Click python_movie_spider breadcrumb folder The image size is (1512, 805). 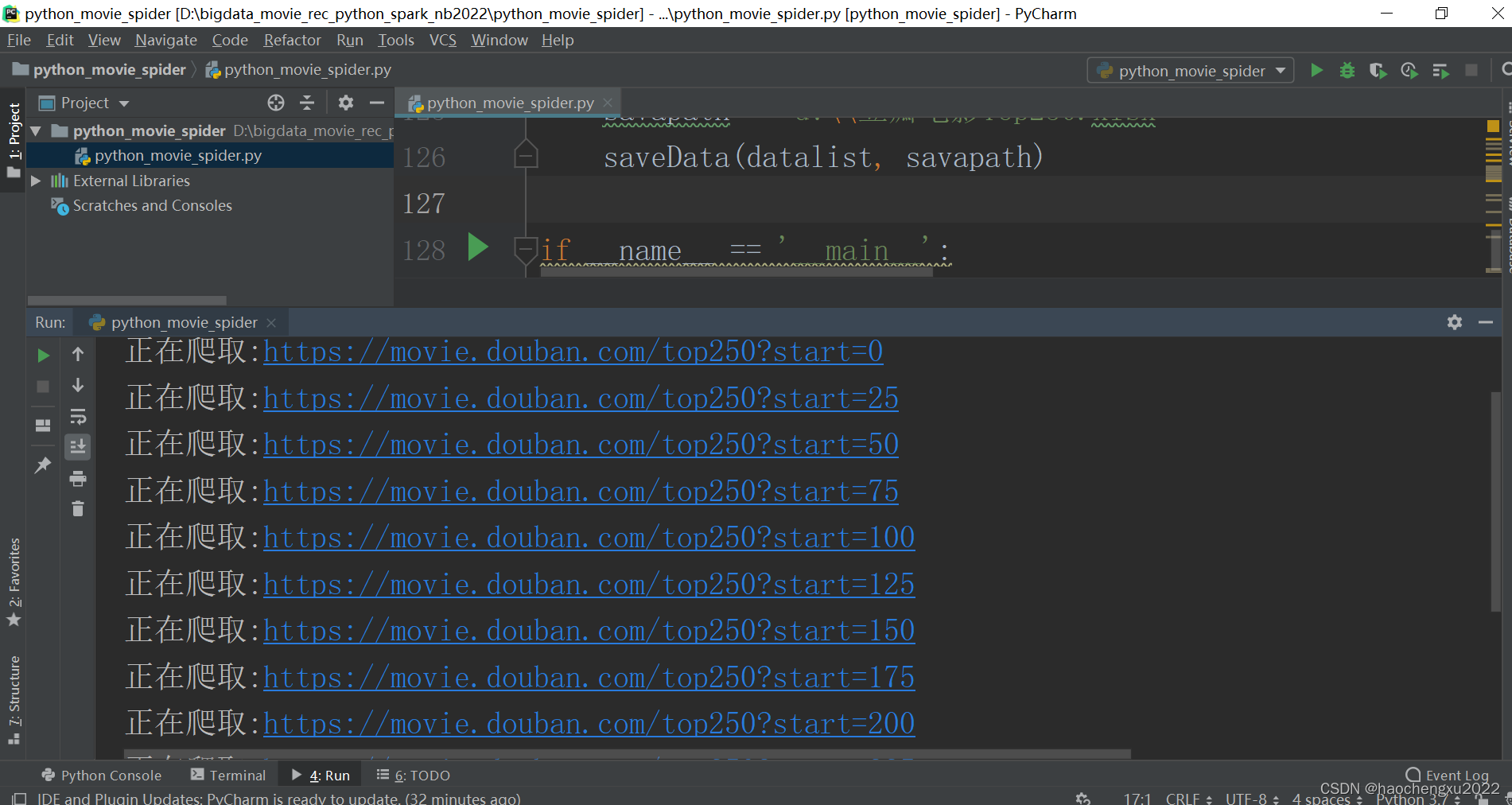(x=100, y=70)
